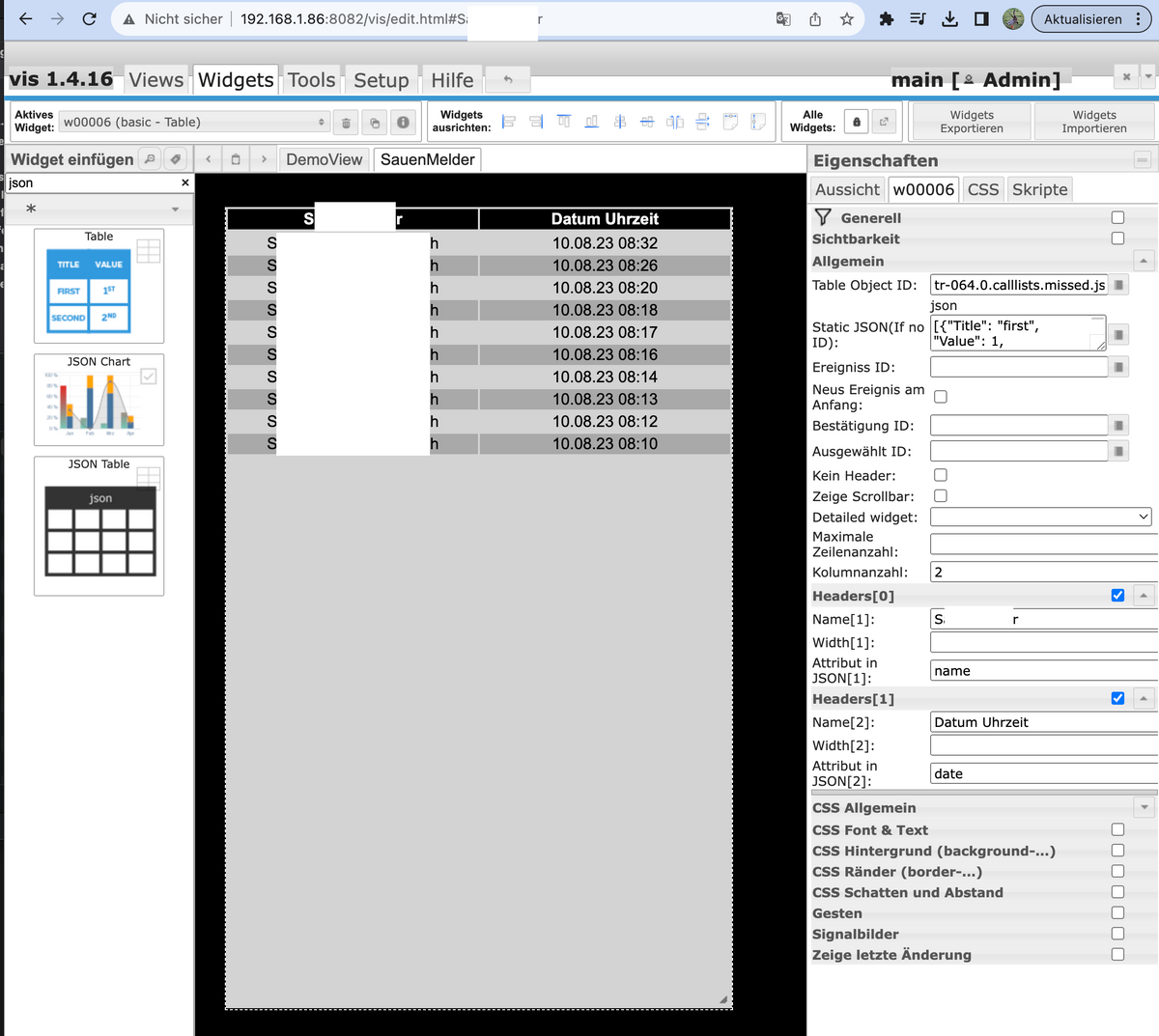Enable CSS Font & Text checkbox

point(1117,829)
